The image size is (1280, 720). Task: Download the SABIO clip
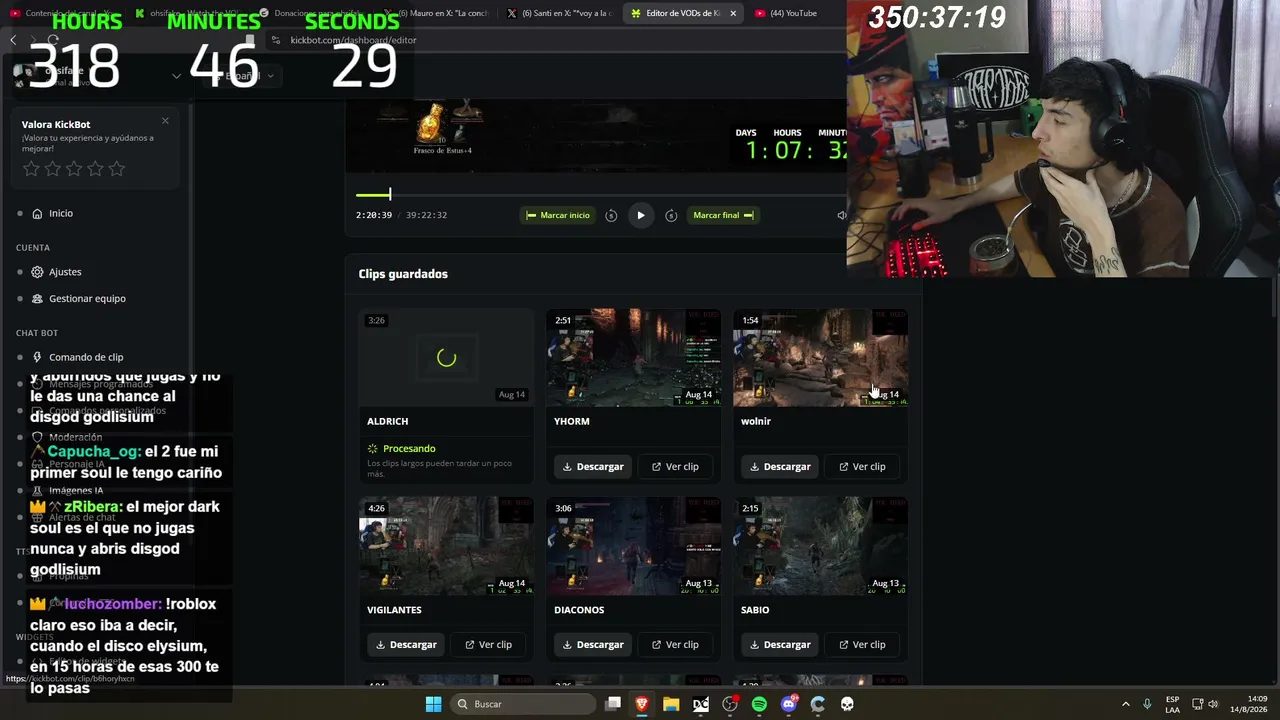click(780, 644)
